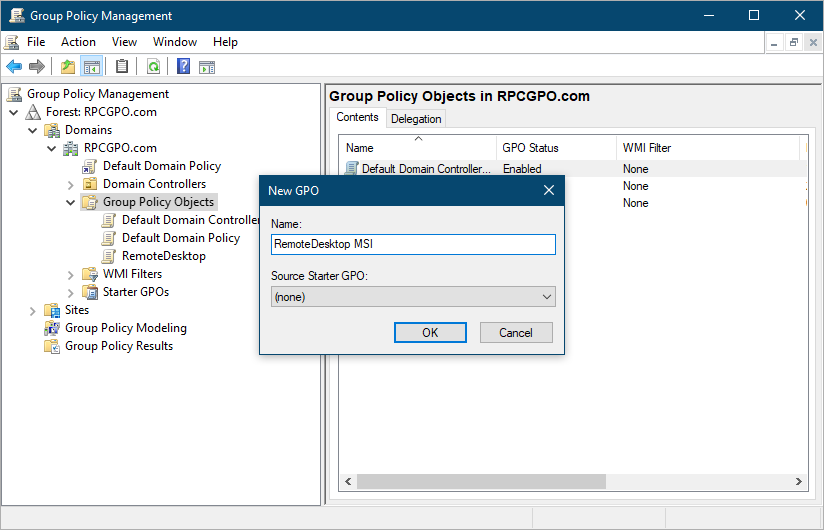Click the GPO Name text field
This screenshot has height=530, width=824.
(x=412, y=245)
